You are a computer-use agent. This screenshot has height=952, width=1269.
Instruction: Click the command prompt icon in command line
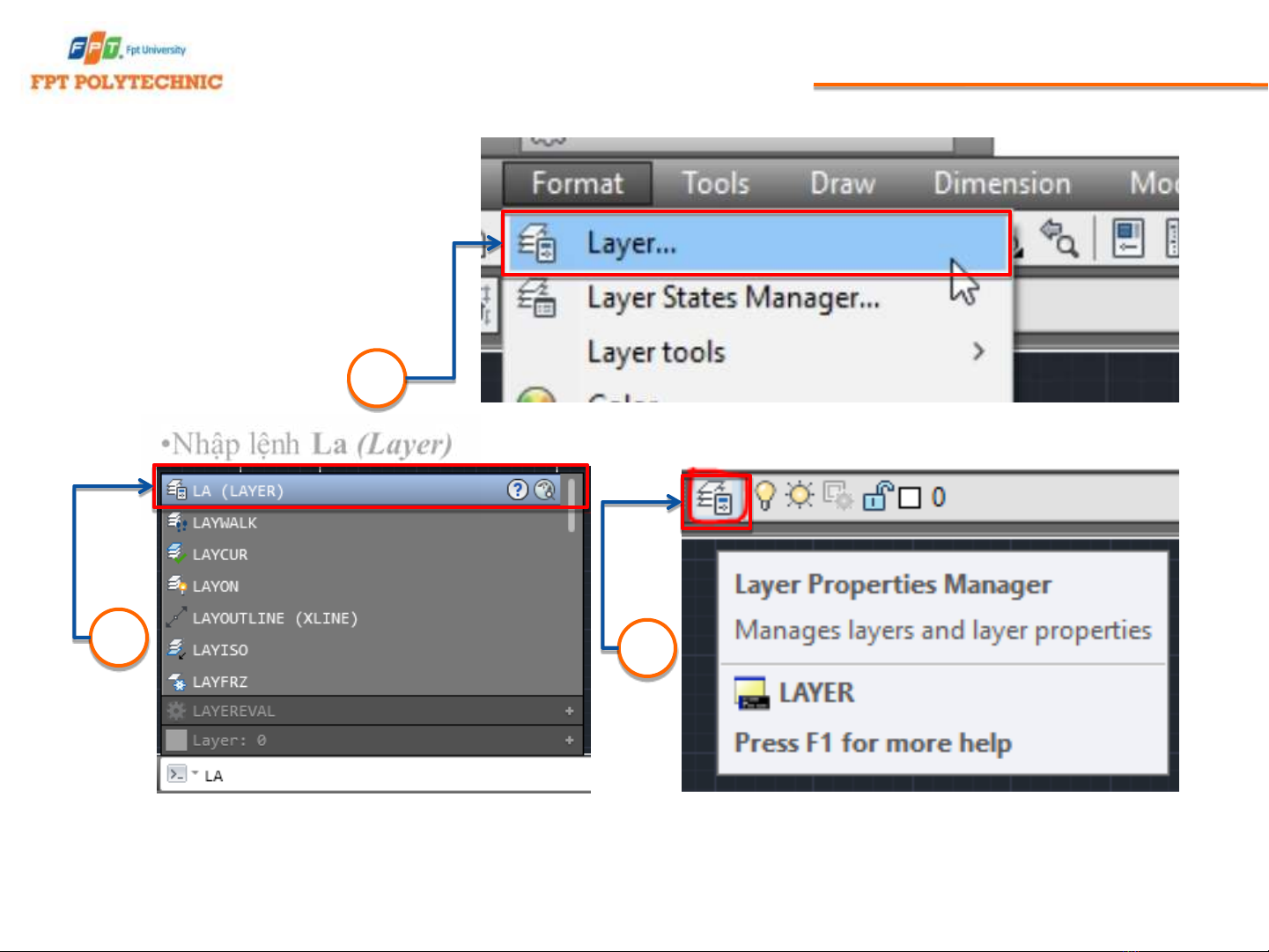click(176, 774)
